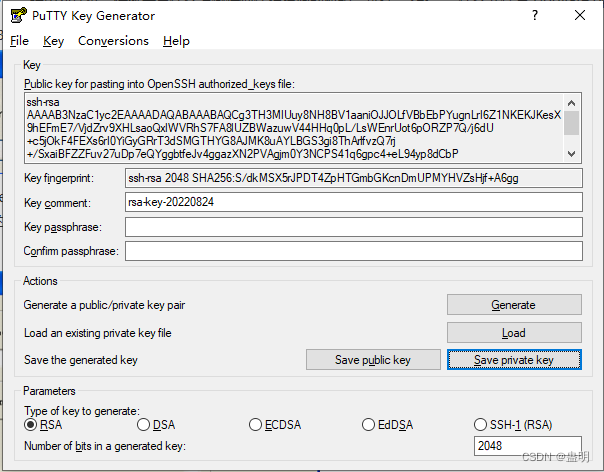Close the PuTTY Key Generator window
The height and width of the screenshot is (472, 604).
(x=580, y=15)
